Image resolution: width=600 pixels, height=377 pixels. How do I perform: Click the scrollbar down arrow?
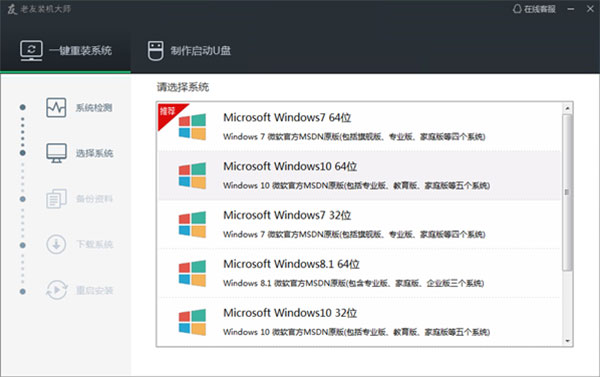(567, 341)
